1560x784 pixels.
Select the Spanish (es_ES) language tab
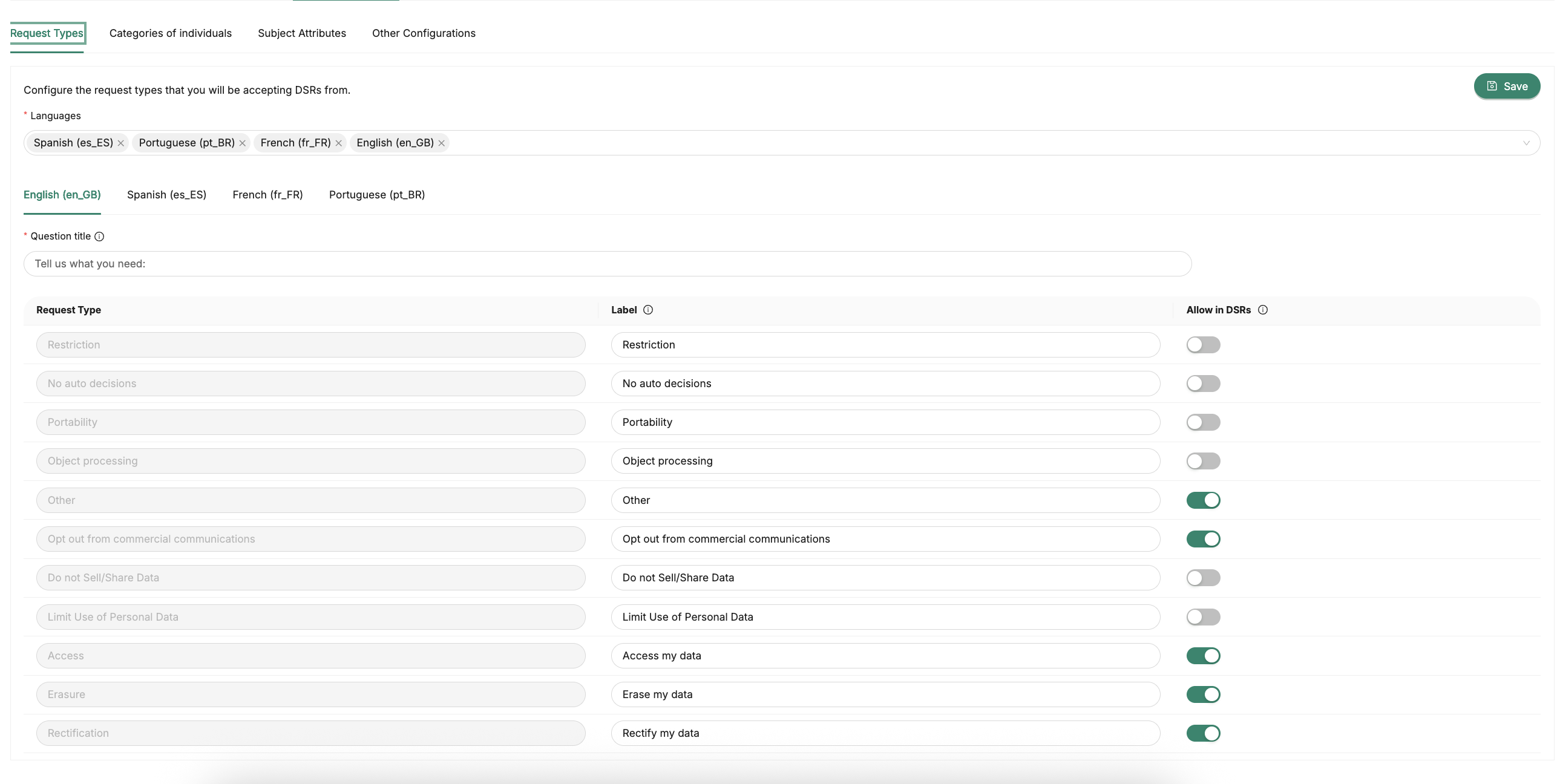[166, 195]
